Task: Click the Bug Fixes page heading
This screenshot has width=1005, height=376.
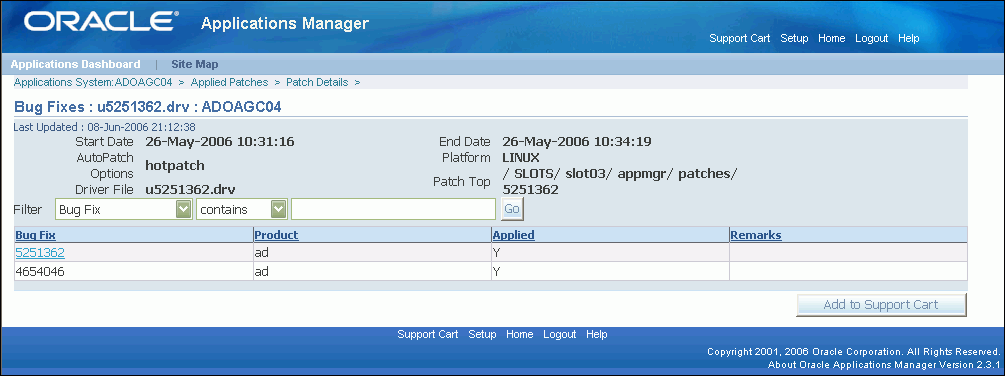Action: click(x=147, y=107)
